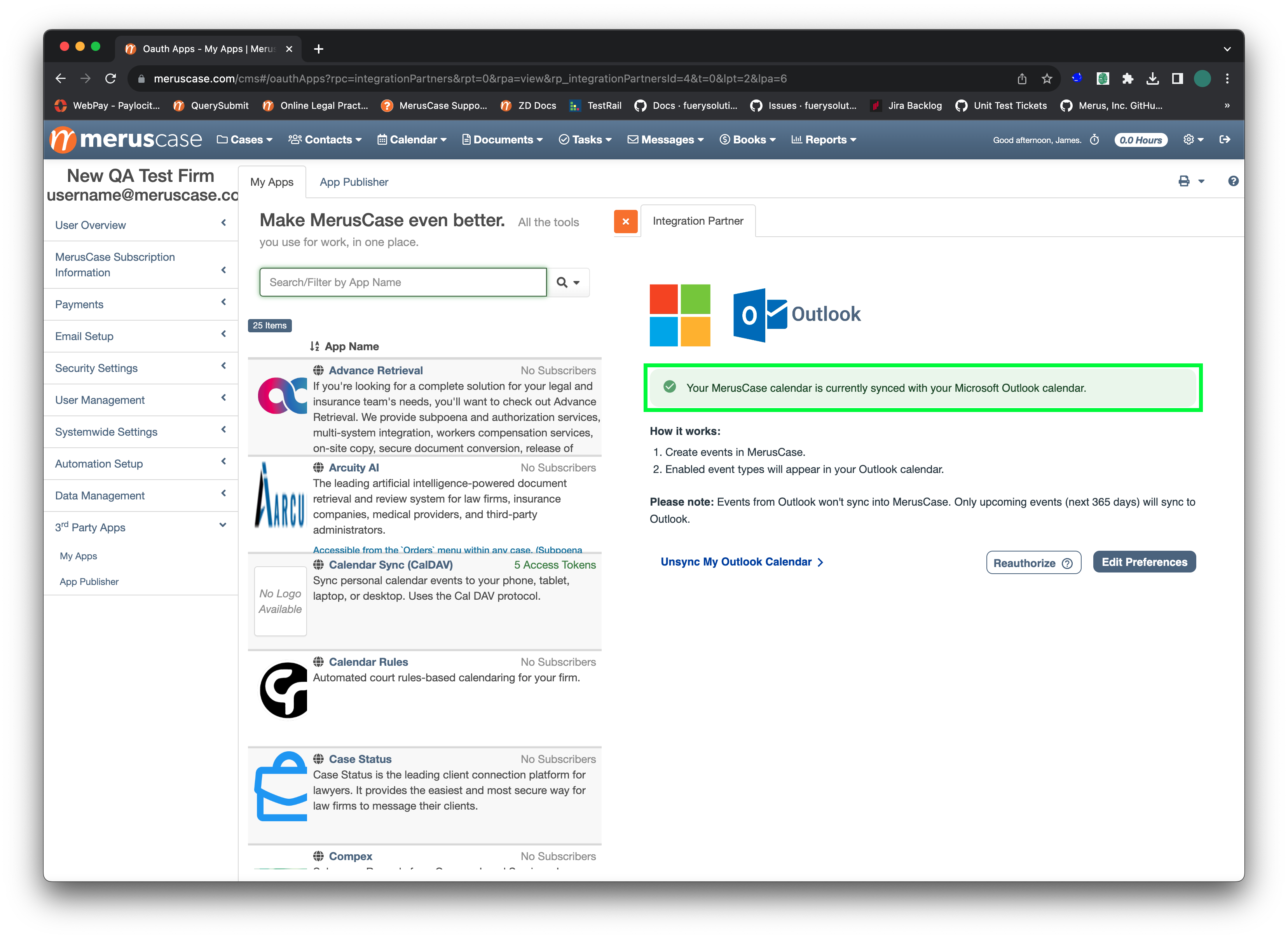Click the Search/Filter by App Name field
Image resolution: width=1288 pixels, height=939 pixels.
click(403, 283)
